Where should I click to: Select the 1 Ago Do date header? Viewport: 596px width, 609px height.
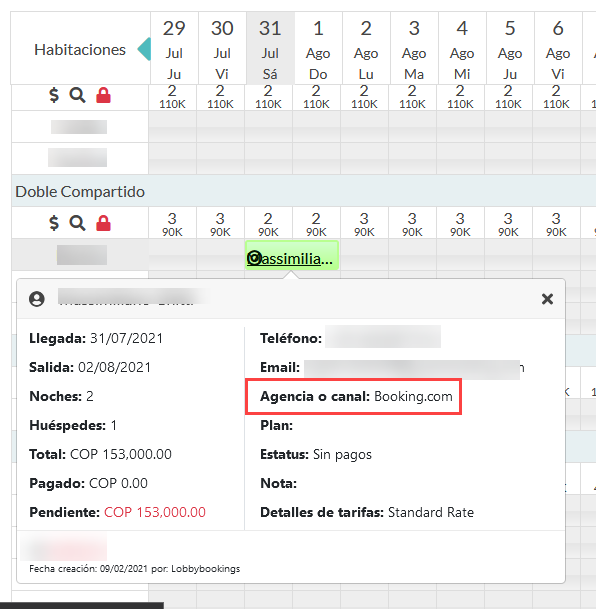coord(318,48)
